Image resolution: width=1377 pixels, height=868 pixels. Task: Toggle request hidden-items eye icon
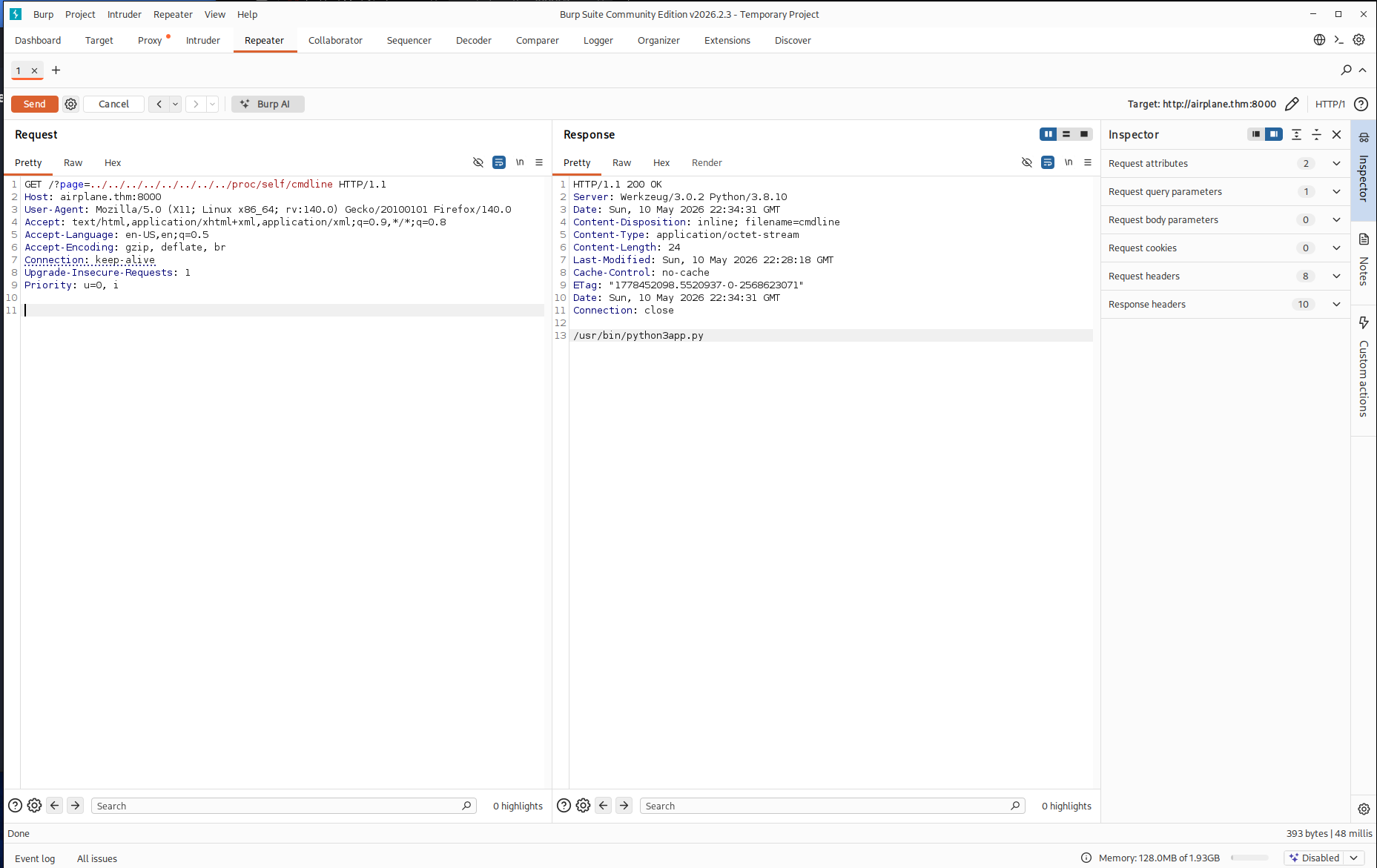[x=478, y=162]
